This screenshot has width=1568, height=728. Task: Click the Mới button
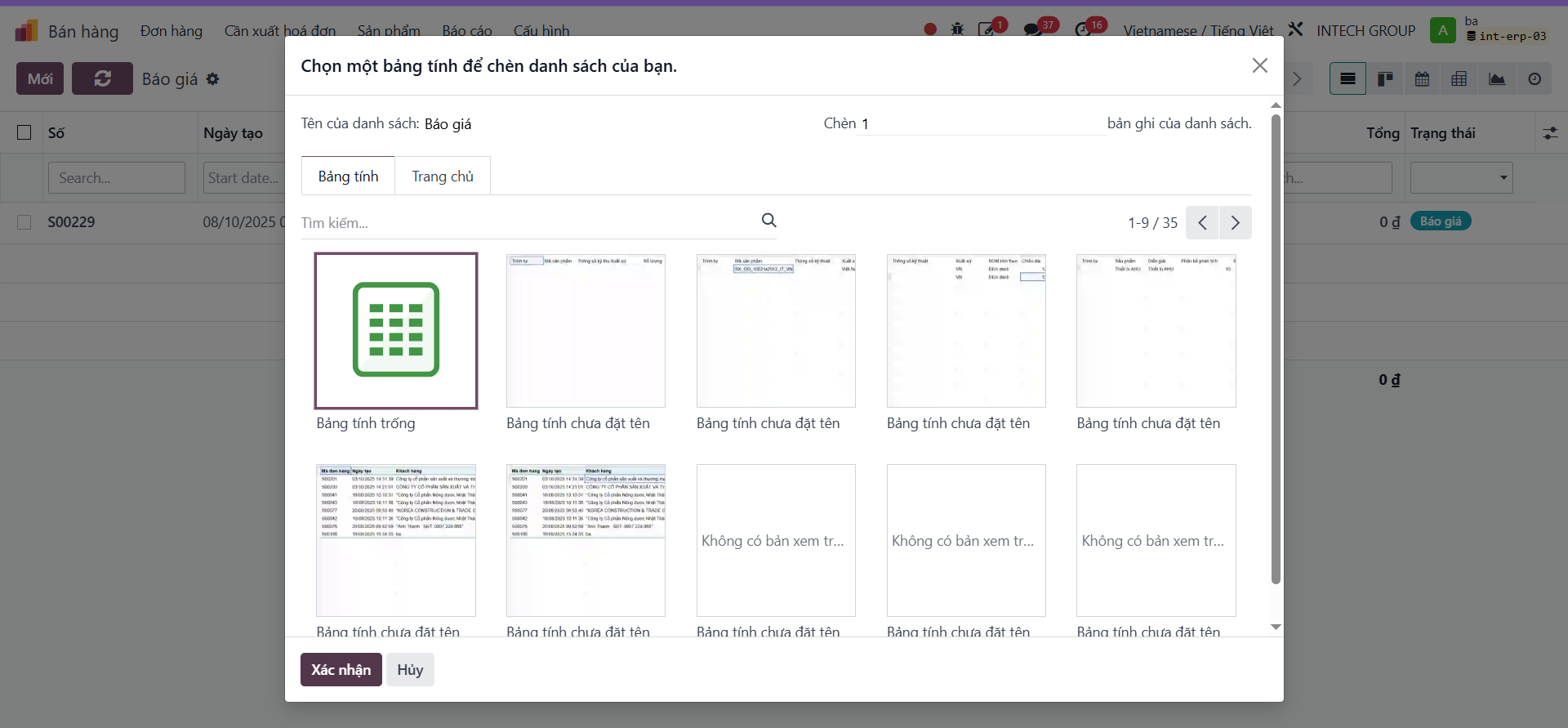pos(40,78)
